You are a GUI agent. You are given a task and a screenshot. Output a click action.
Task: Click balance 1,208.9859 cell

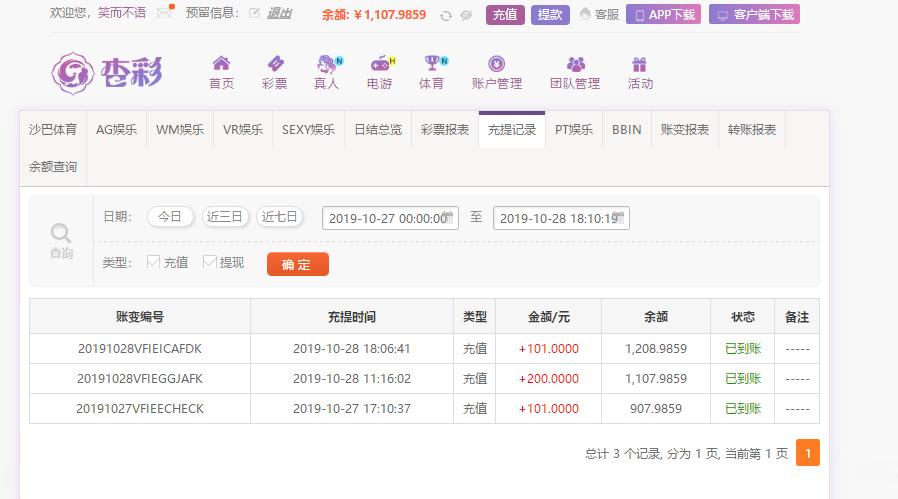656,349
